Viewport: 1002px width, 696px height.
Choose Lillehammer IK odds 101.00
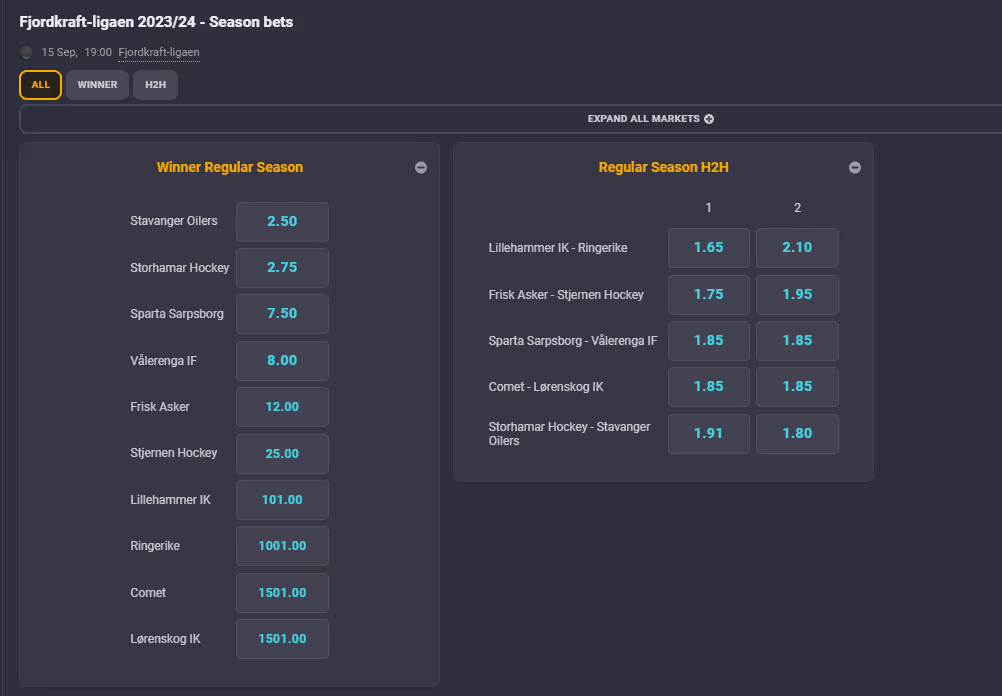coord(282,500)
